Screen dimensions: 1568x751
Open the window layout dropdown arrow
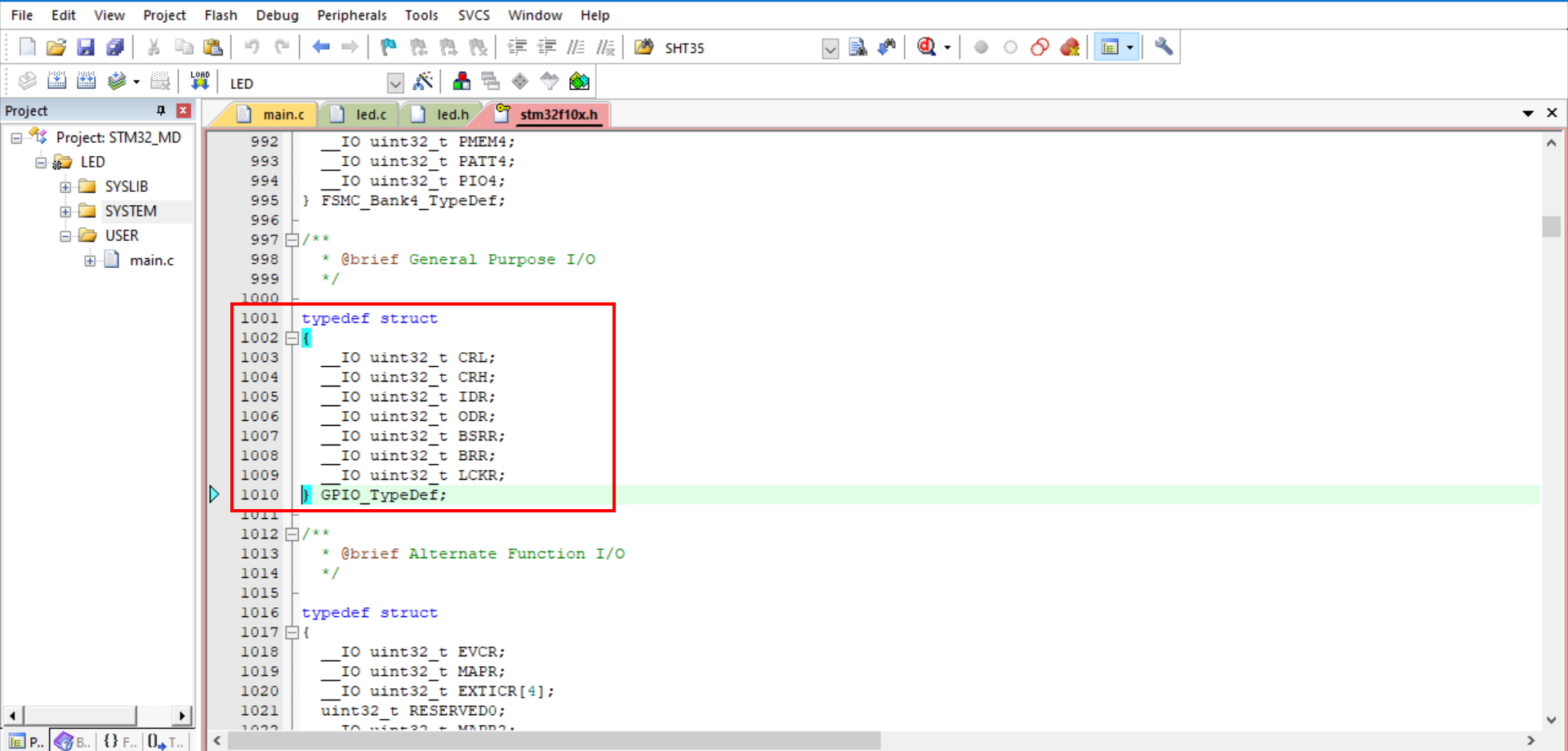pyautogui.click(x=1130, y=47)
